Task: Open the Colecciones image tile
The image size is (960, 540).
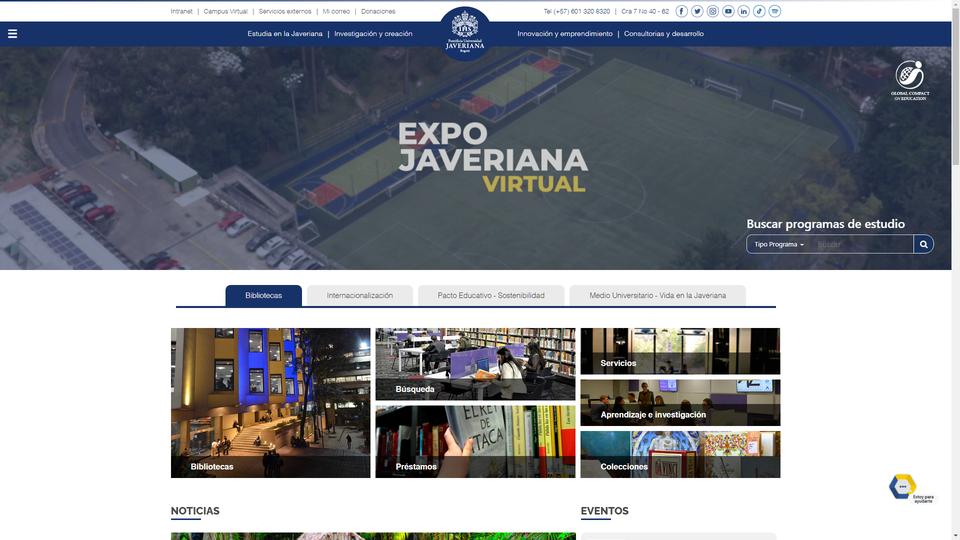Action: [x=680, y=454]
